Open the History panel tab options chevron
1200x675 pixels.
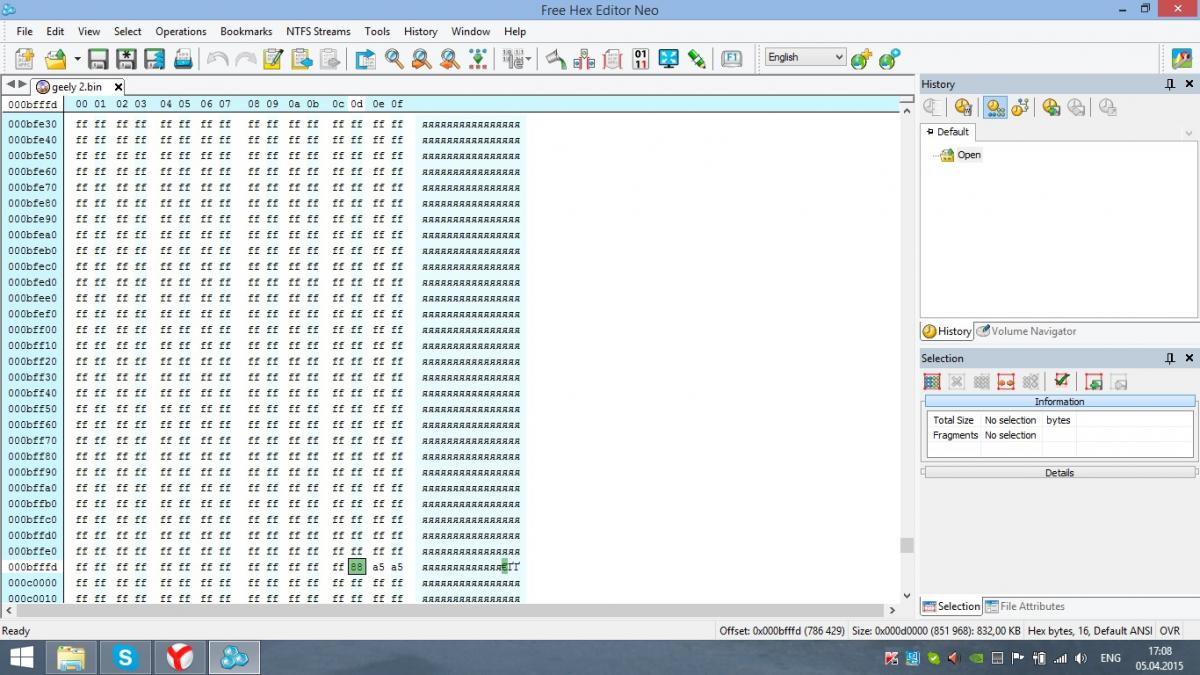coord(1189,132)
